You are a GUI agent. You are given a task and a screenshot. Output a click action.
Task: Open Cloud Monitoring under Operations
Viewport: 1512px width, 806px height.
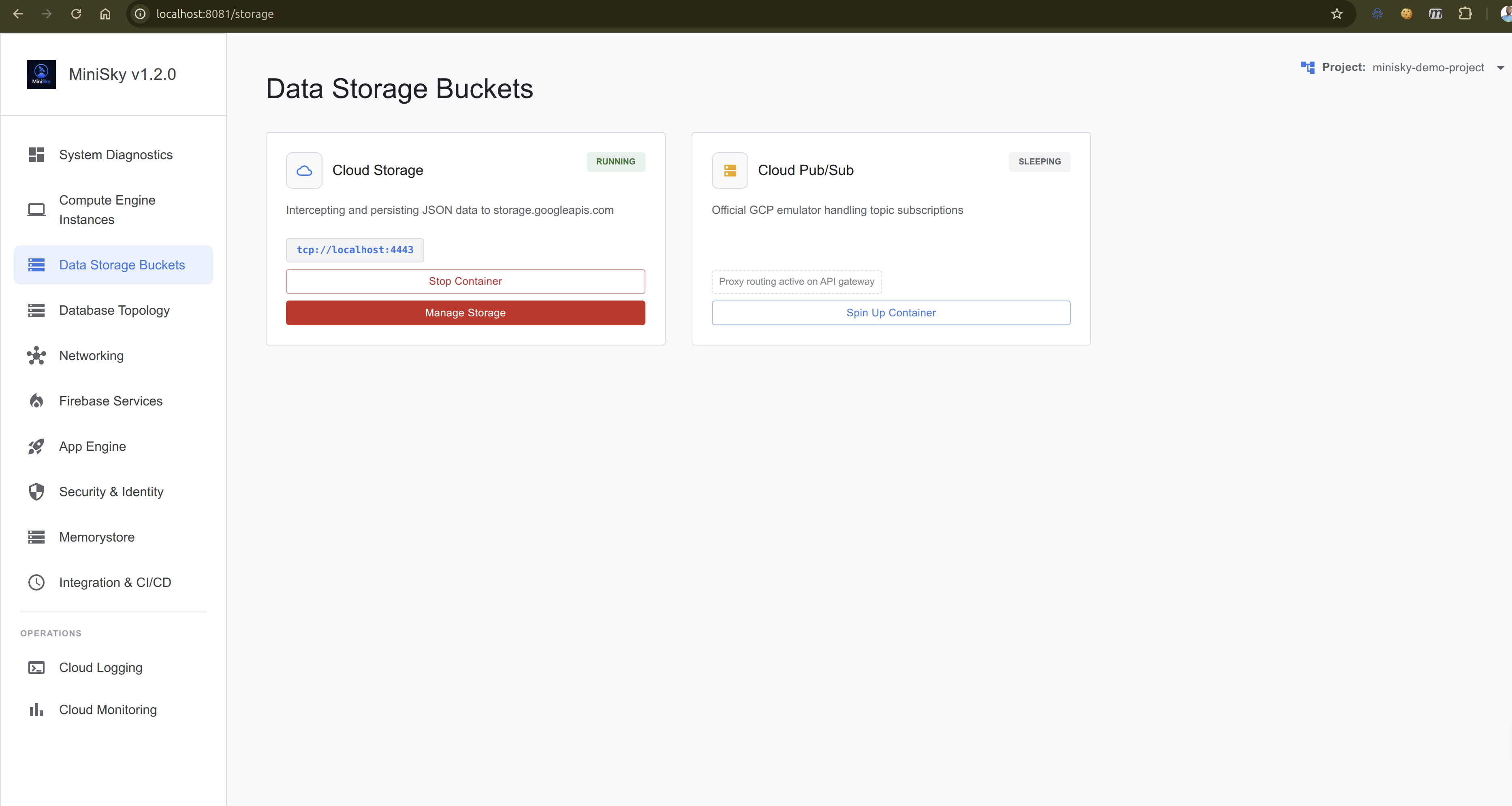113,710
